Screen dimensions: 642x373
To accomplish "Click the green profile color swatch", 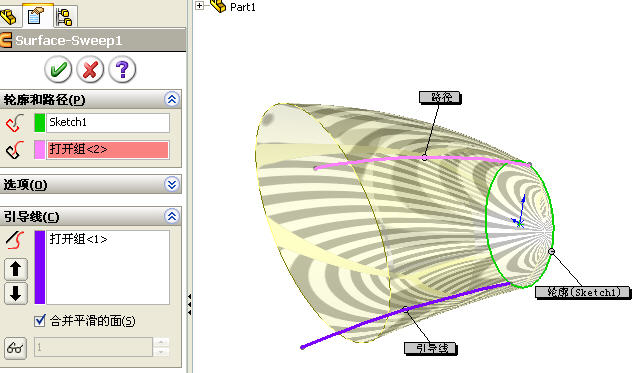I will point(39,123).
